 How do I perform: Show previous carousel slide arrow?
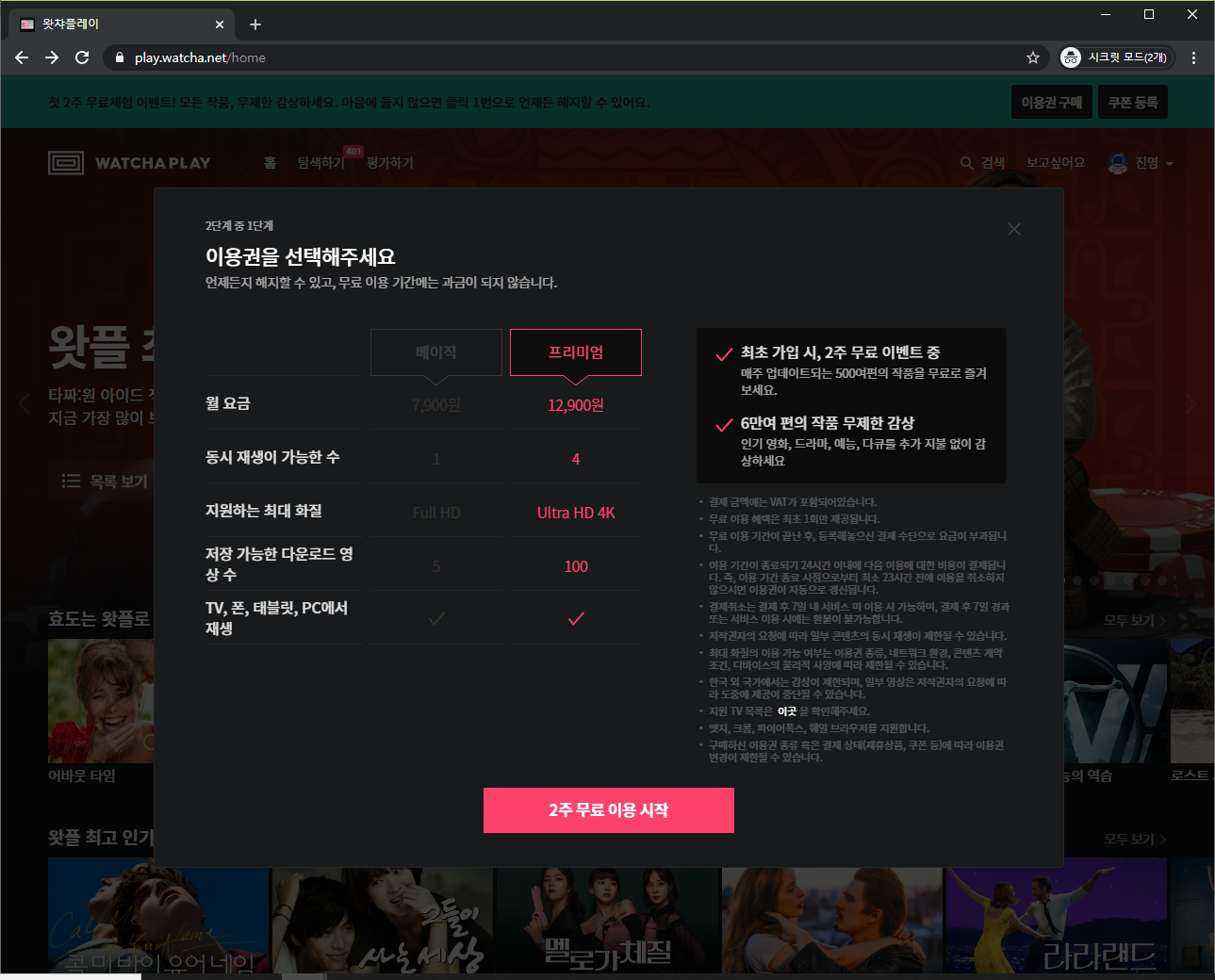(25, 404)
